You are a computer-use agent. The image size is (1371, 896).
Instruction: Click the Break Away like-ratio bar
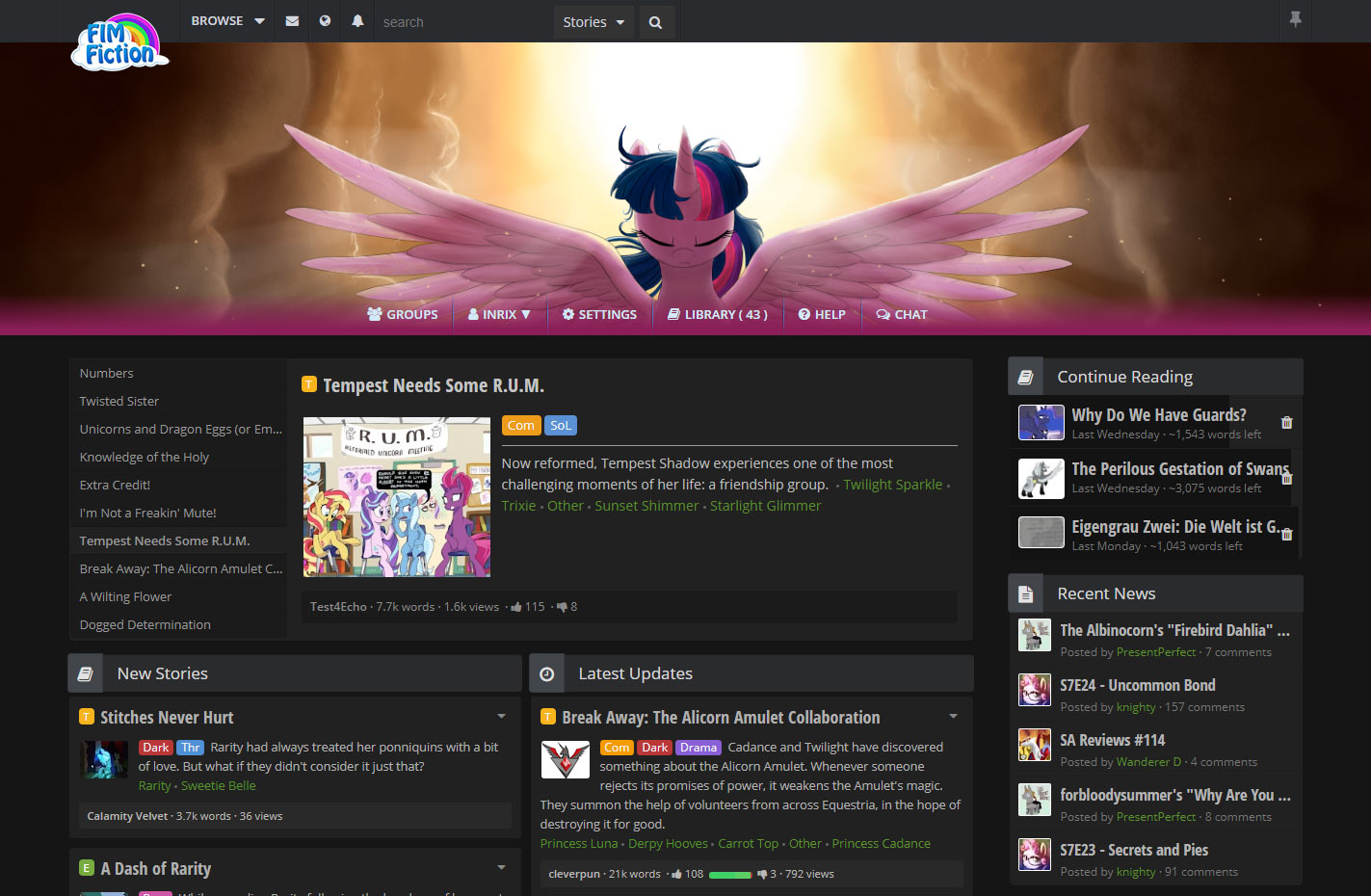(x=730, y=875)
